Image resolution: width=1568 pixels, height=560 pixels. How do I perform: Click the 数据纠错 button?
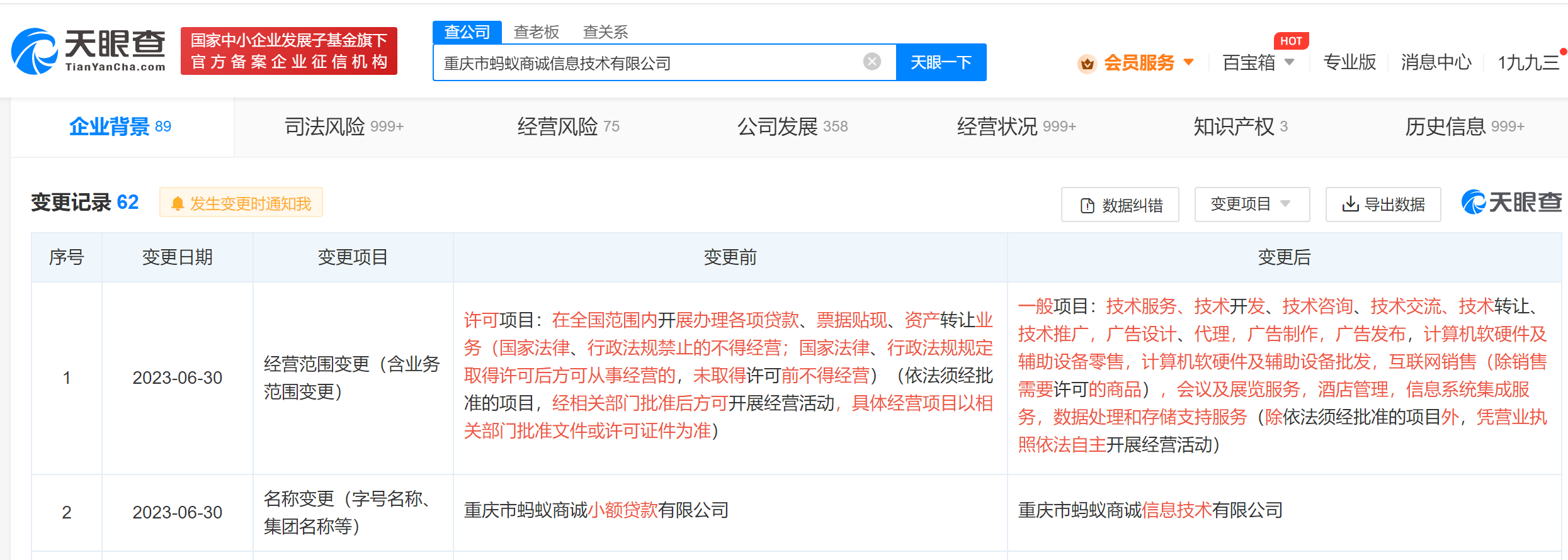(x=1120, y=204)
